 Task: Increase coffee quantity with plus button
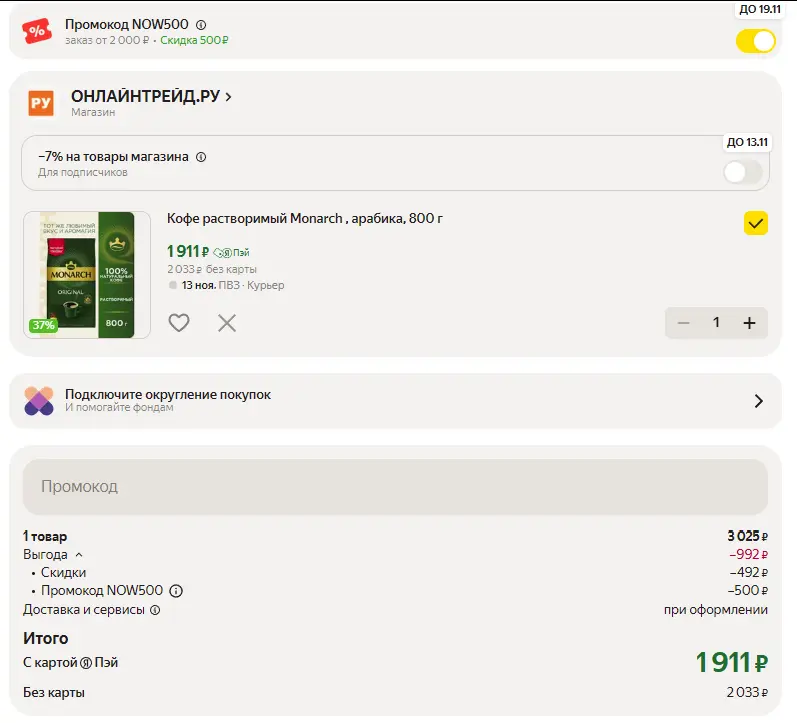coord(749,323)
